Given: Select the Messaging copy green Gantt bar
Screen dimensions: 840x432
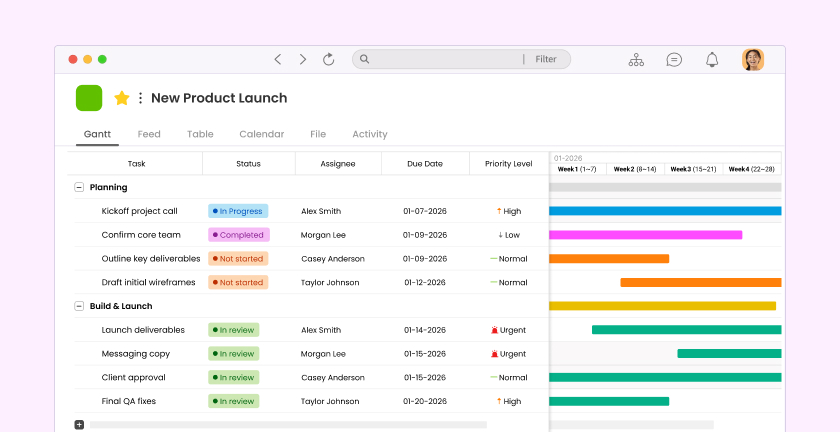Looking at the screenshot, I should pos(729,354).
